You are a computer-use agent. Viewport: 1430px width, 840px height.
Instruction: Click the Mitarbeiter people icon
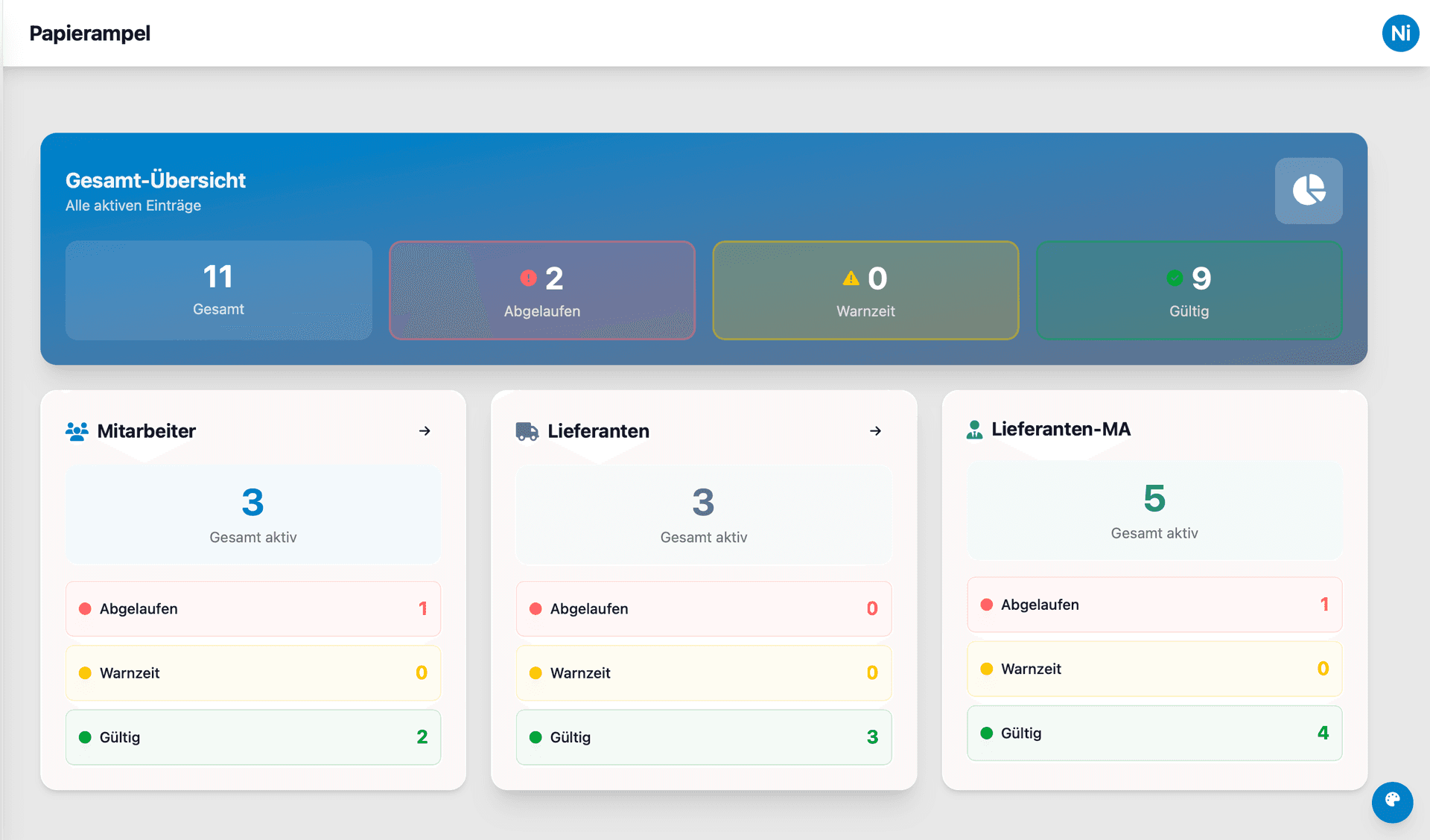coord(77,430)
